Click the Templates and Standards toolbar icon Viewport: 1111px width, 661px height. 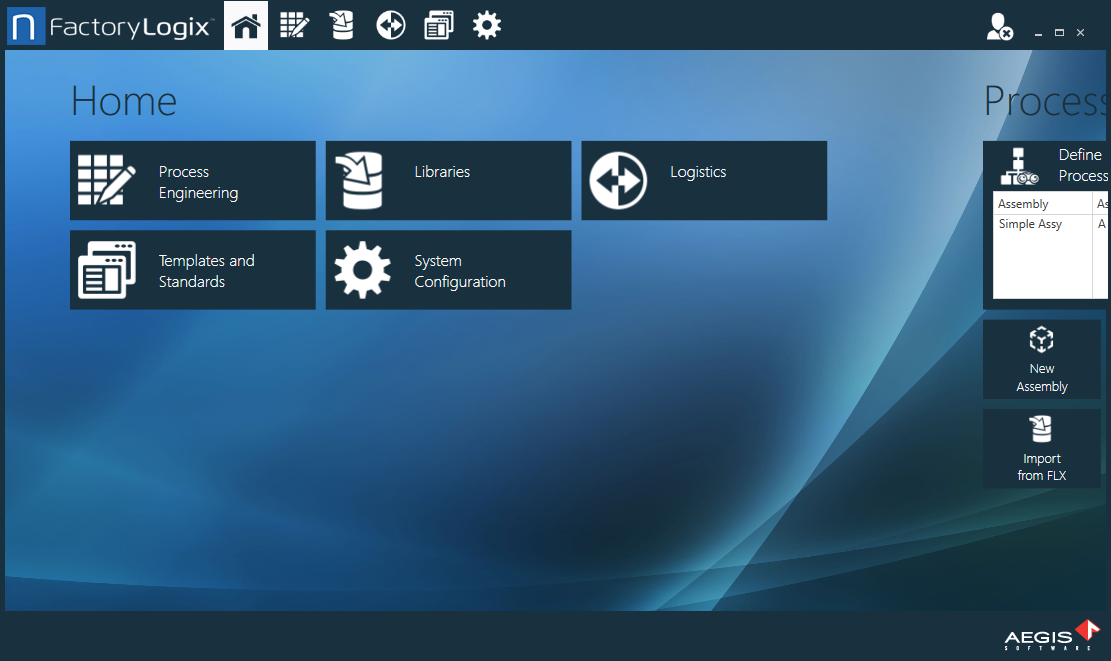tap(438, 25)
